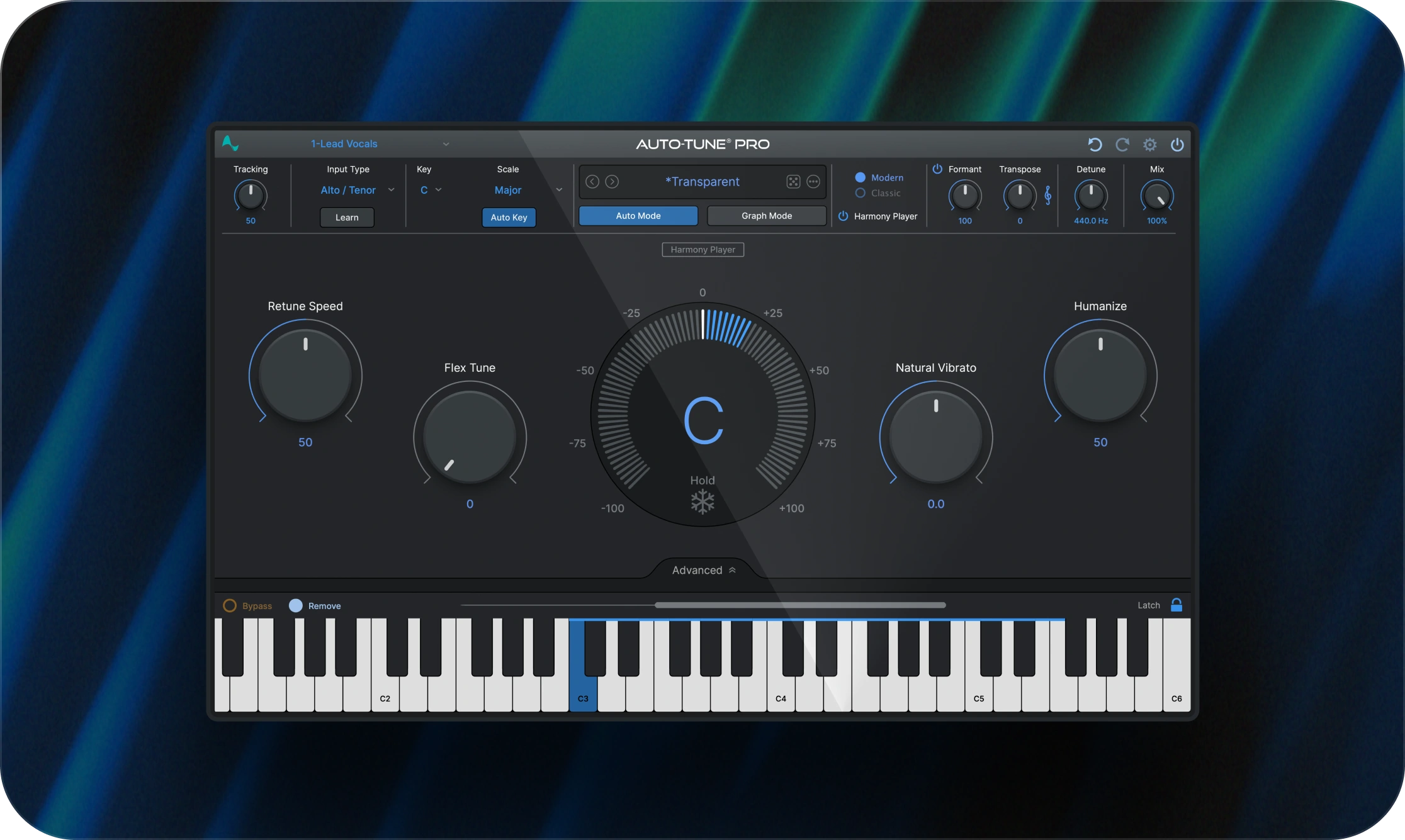1405x840 pixels.
Task: Open the preset options ellipsis icon
Action: coord(813,182)
